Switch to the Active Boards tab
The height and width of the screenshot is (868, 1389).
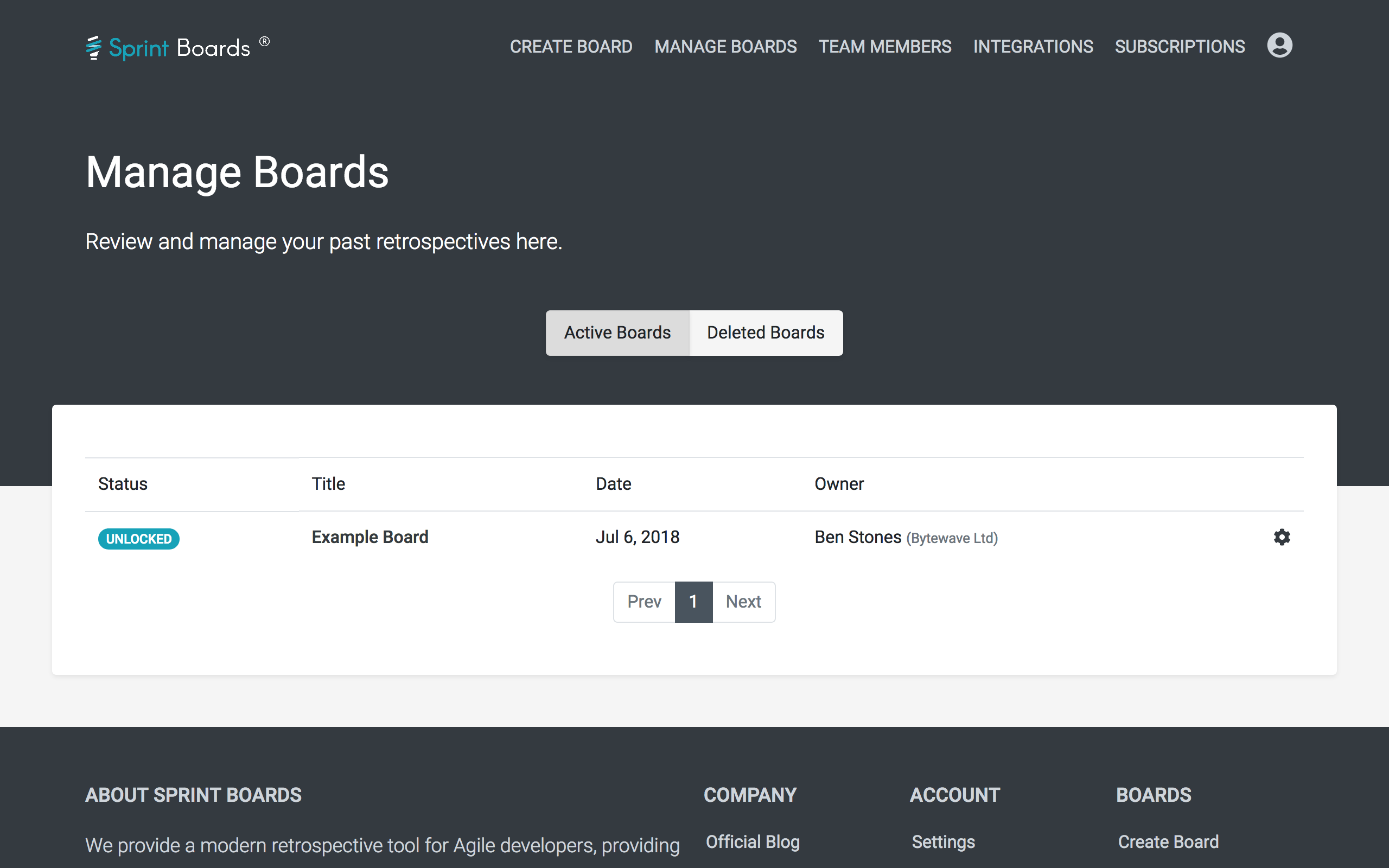[x=617, y=333]
